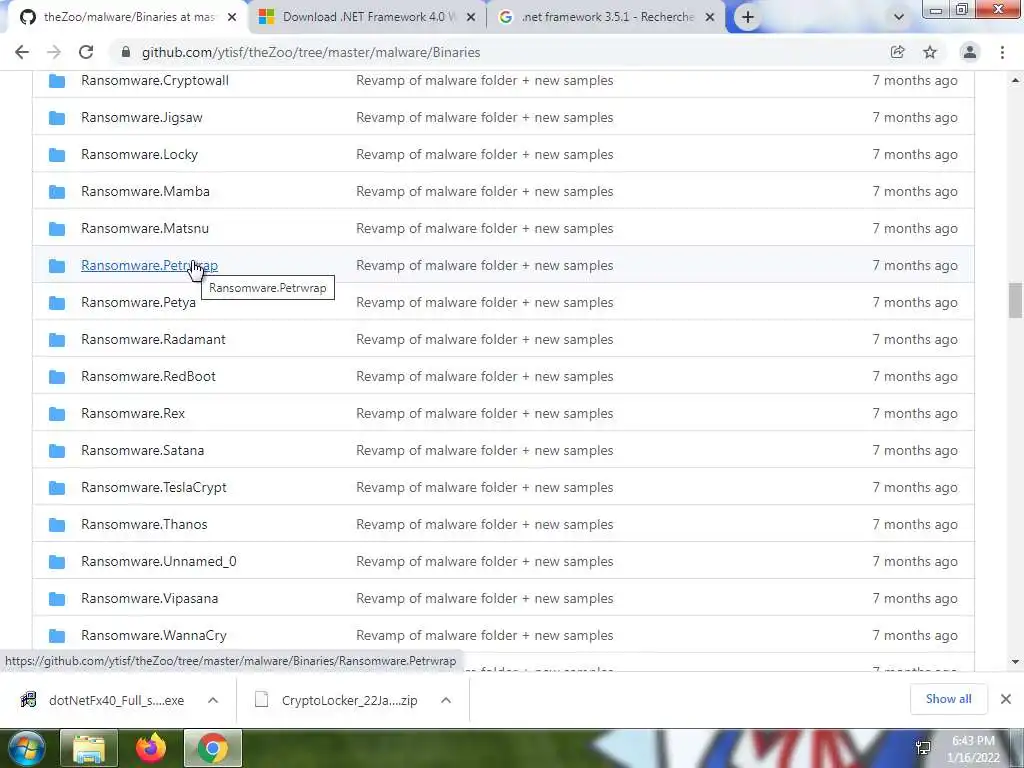Screen dimensions: 1024x768
Task: Click the network icon in the system tray
Action: point(923,748)
